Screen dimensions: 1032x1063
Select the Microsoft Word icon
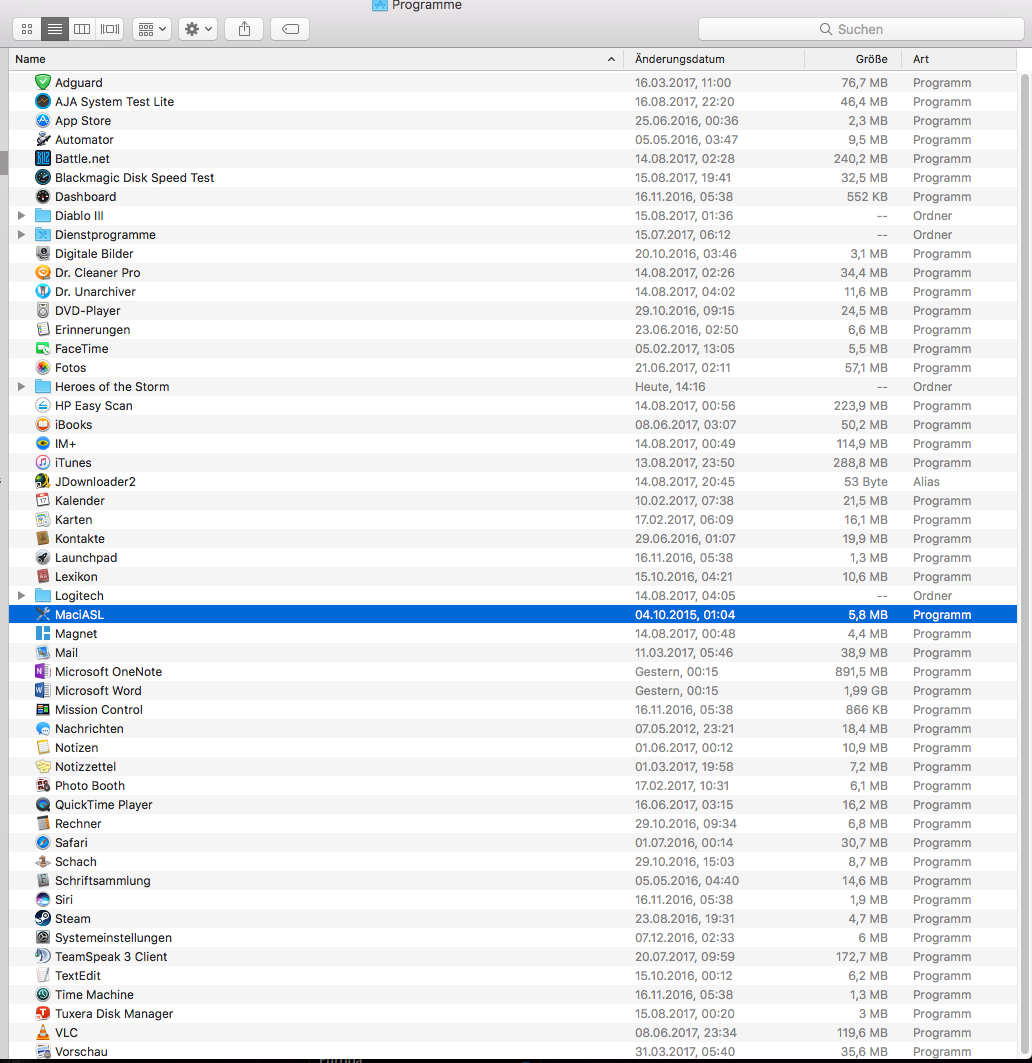coord(43,689)
